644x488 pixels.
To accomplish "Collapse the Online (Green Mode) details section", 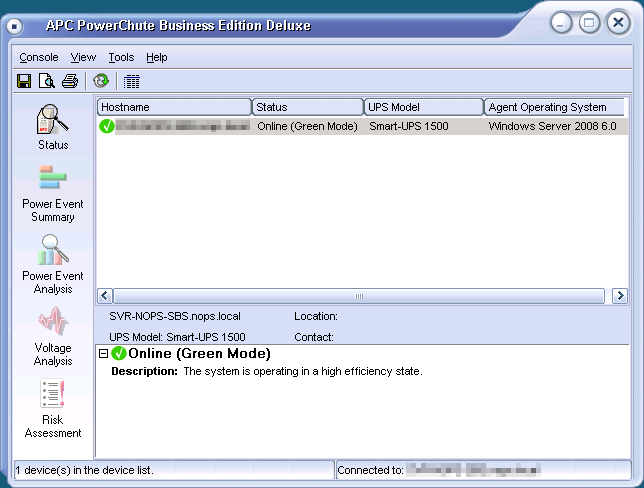I will pyautogui.click(x=104, y=353).
